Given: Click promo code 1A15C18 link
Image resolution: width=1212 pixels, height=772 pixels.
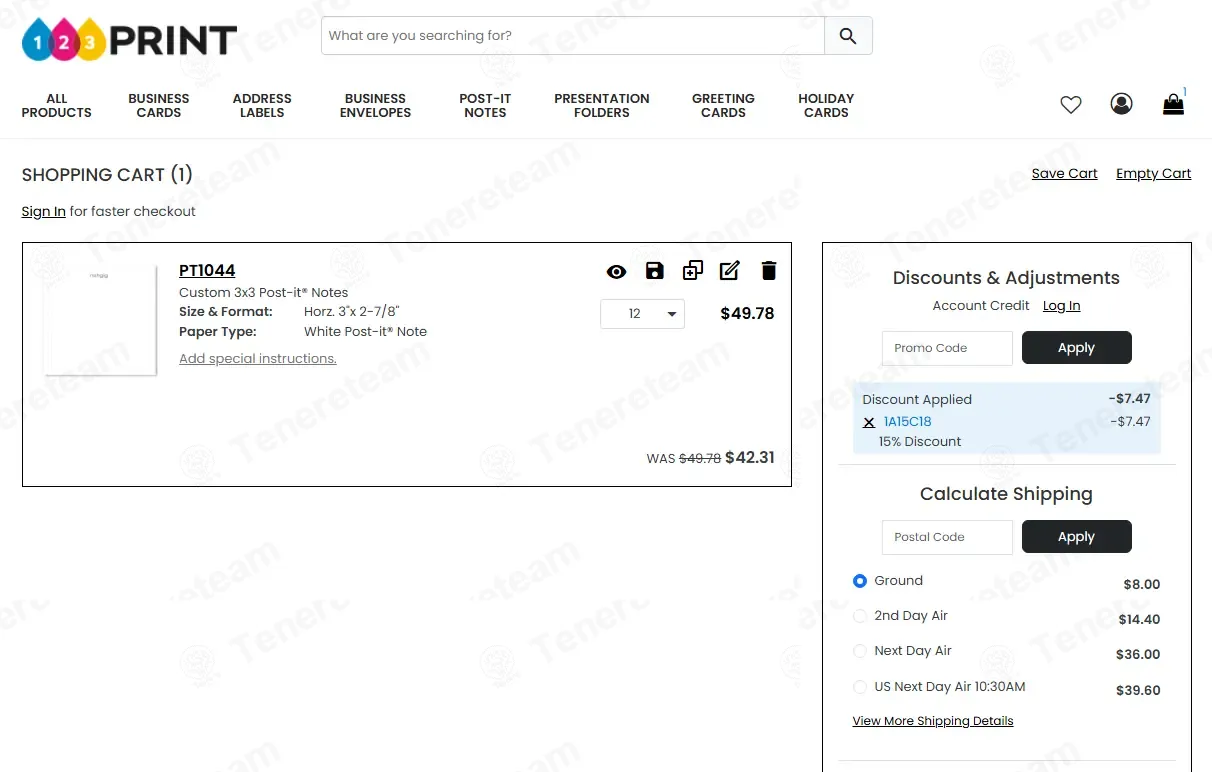Looking at the screenshot, I should pos(907,422).
